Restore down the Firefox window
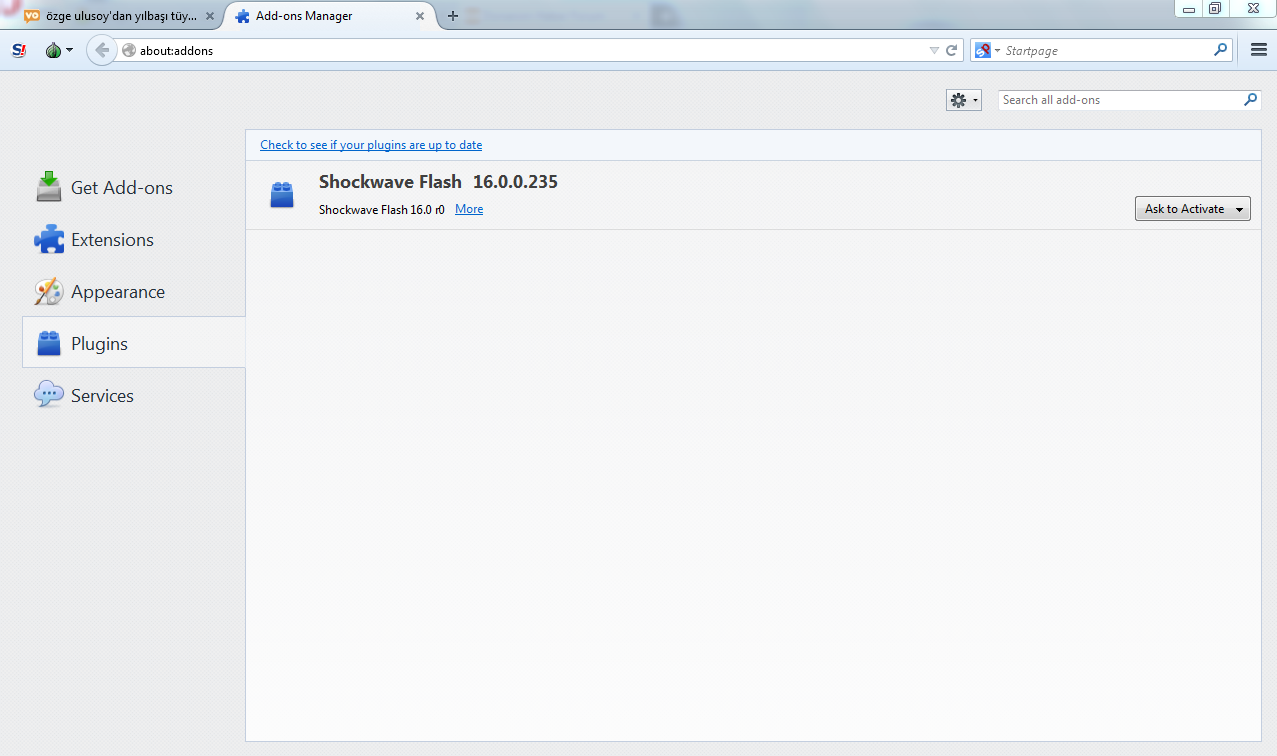 pyautogui.click(x=1215, y=8)
